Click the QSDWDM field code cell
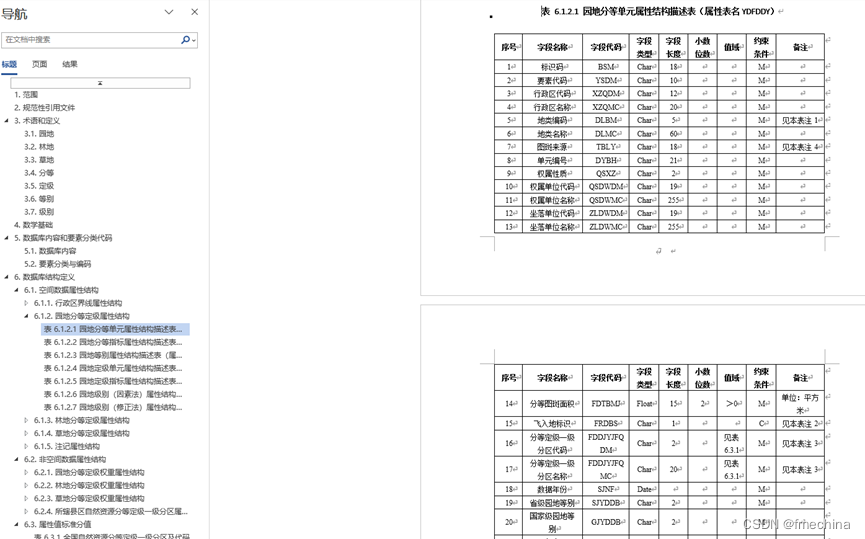Screen dimensions: 865x539 pyautogui.click(x=606, y=186)
